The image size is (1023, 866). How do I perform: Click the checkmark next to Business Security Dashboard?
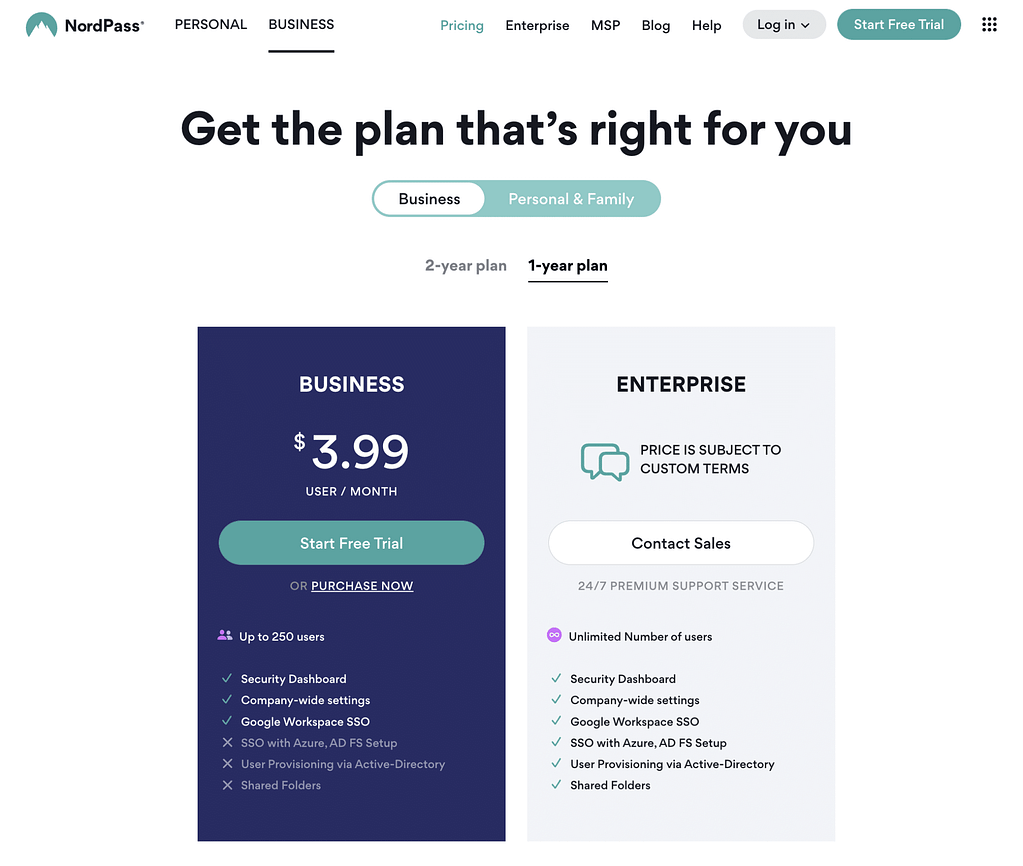point(227,679)
